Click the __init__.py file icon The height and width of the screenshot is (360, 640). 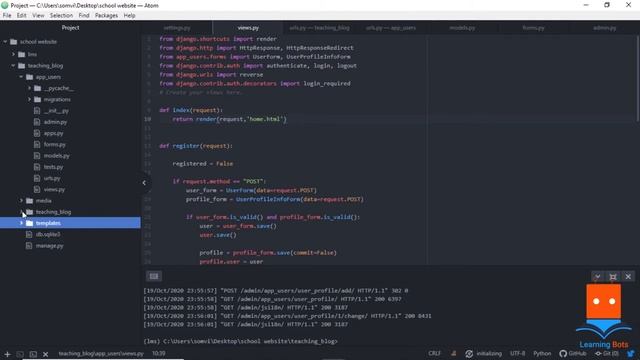tap(37, 111)
